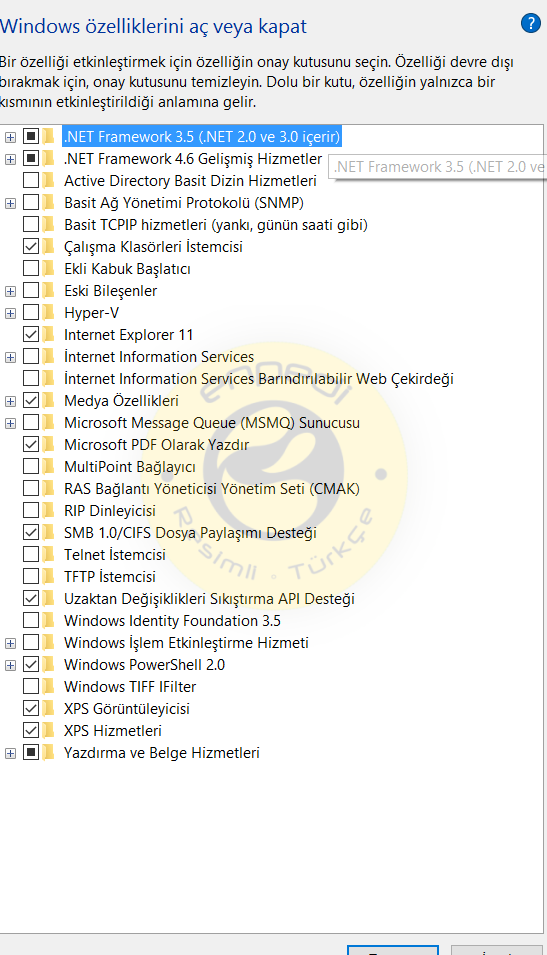Select Windows PowerShell 2.0 label
This screenshot has width=547, height=955.
(144, 664)
